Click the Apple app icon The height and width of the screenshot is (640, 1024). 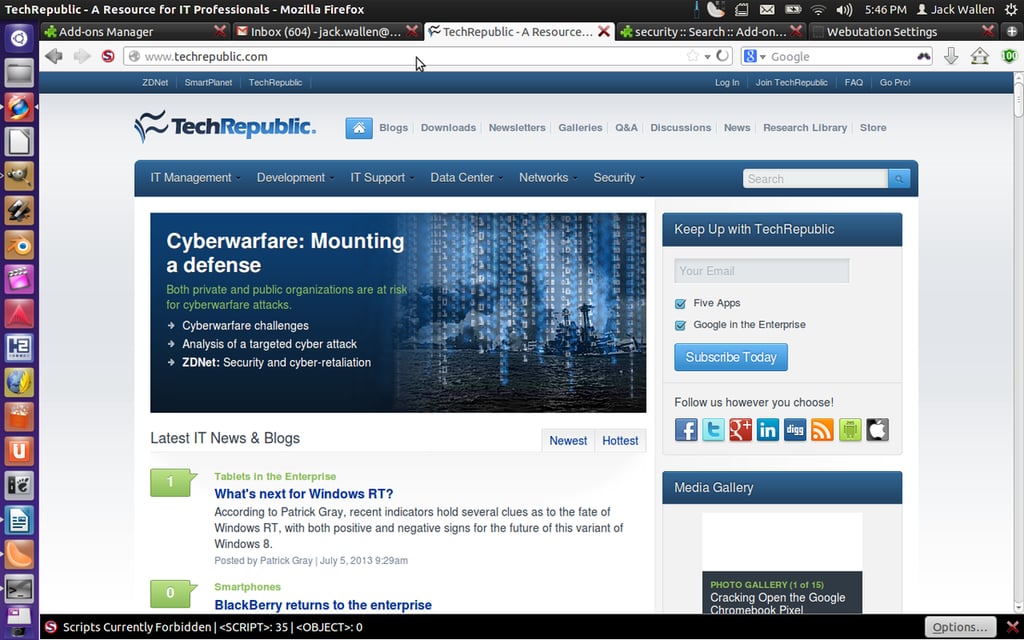click(878, 430)
